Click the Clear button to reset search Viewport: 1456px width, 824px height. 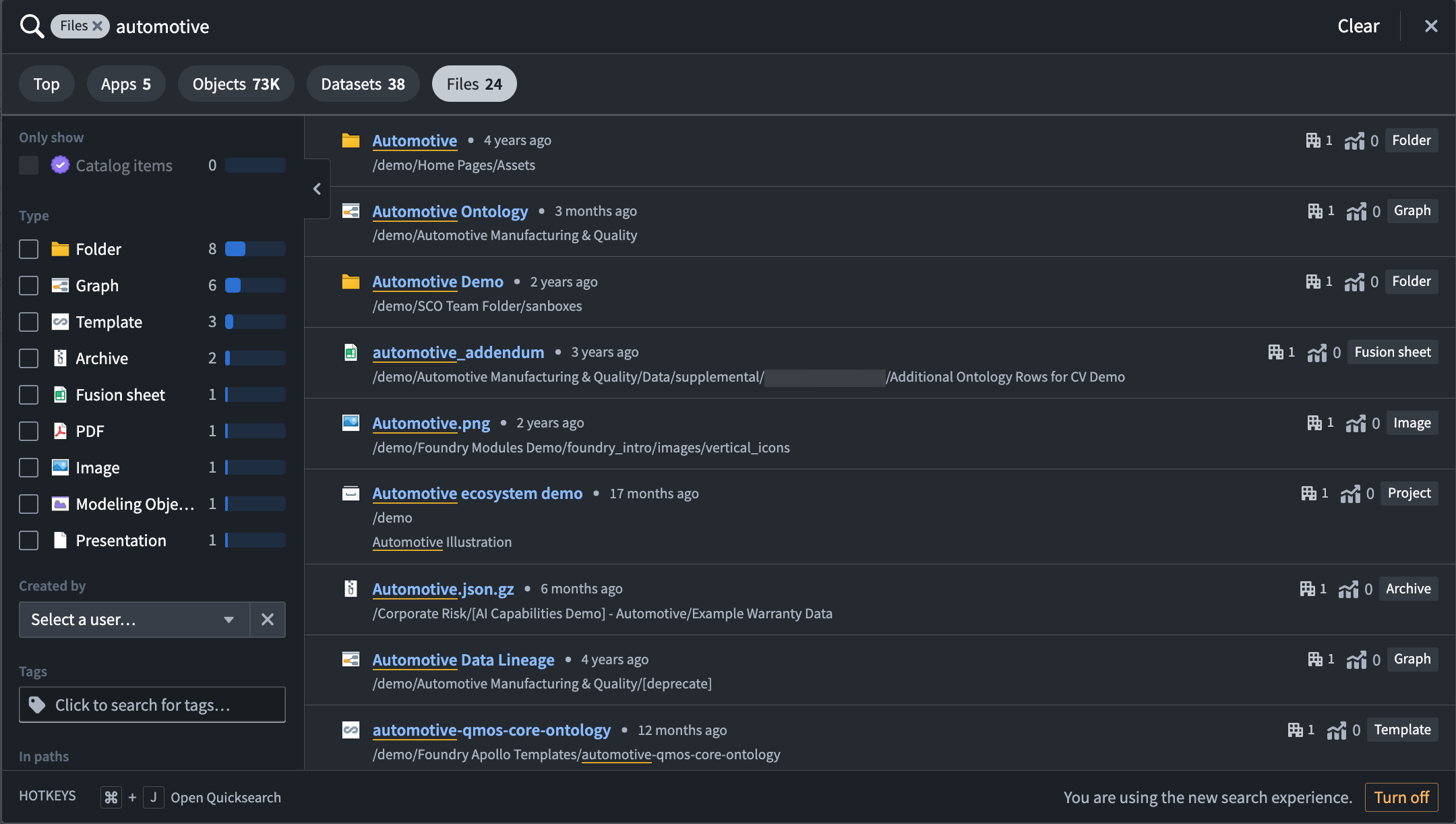[1357, 25]
